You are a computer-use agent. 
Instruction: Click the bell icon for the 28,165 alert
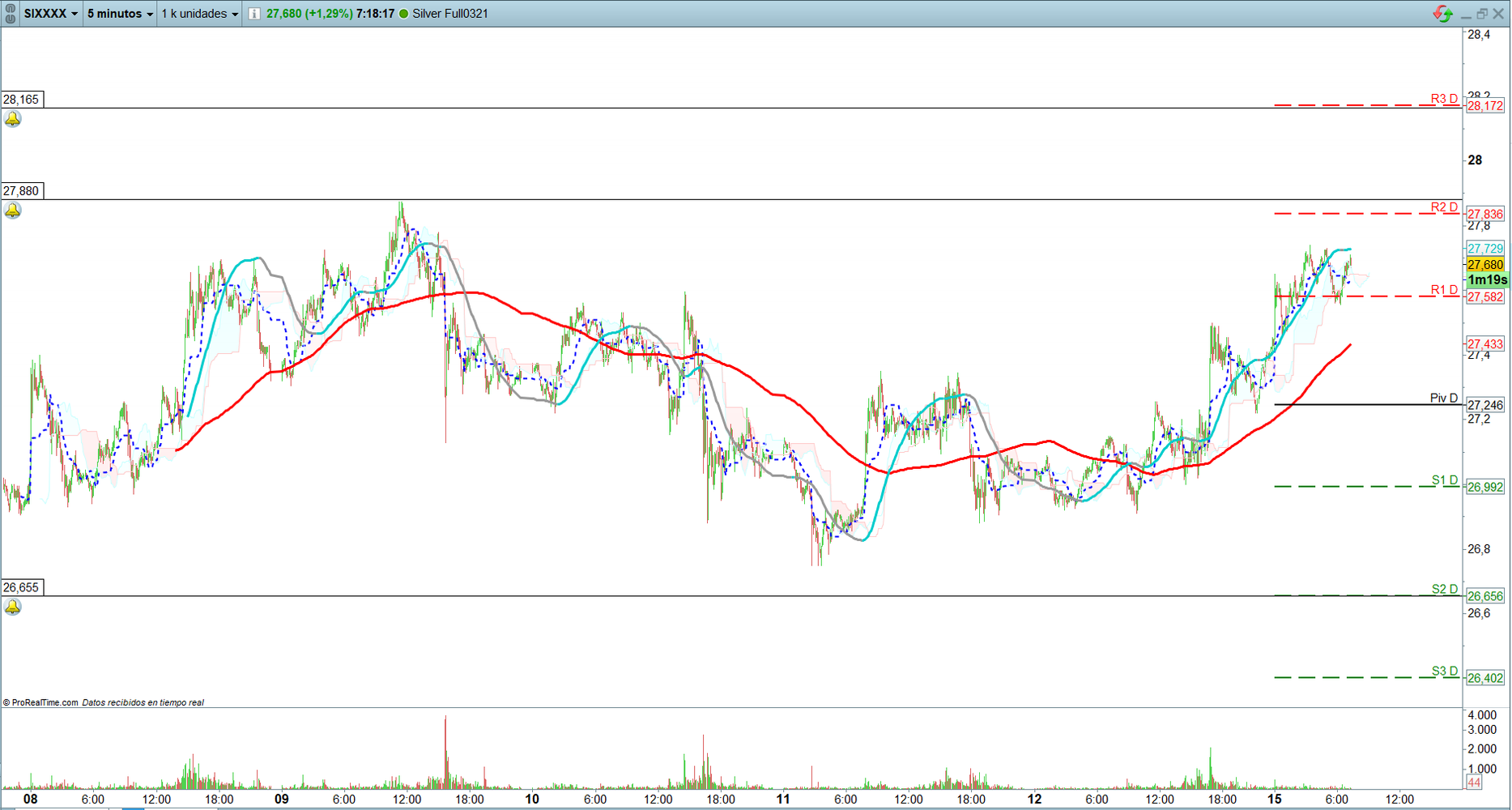click(13, 120)
